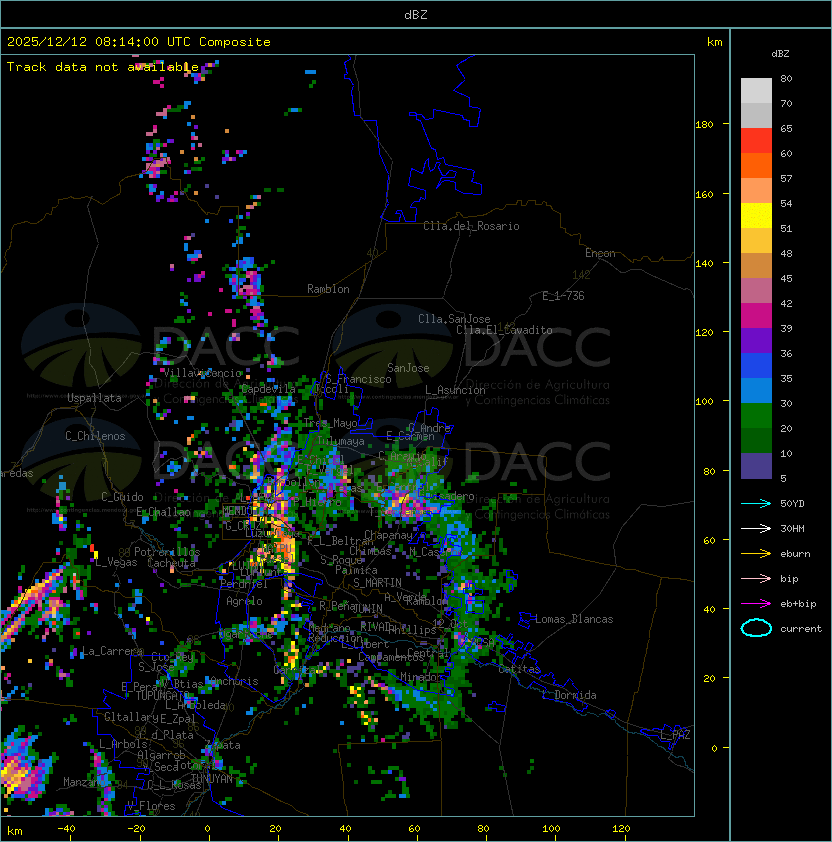
Task: Click the pink bip arrow legend icon
Action: [x=756, y=578]
